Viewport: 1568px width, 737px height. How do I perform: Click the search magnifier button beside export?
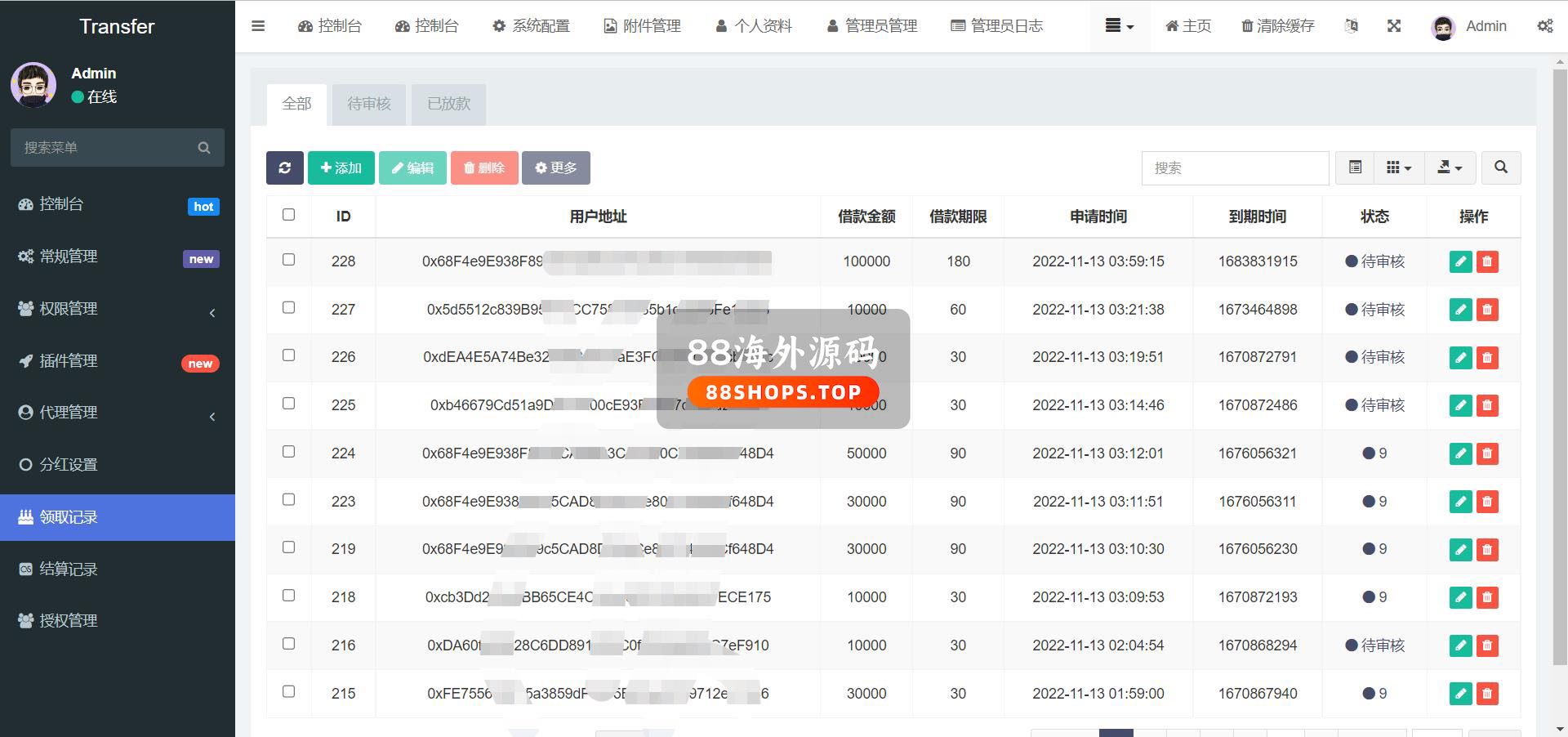point(1500,167)
